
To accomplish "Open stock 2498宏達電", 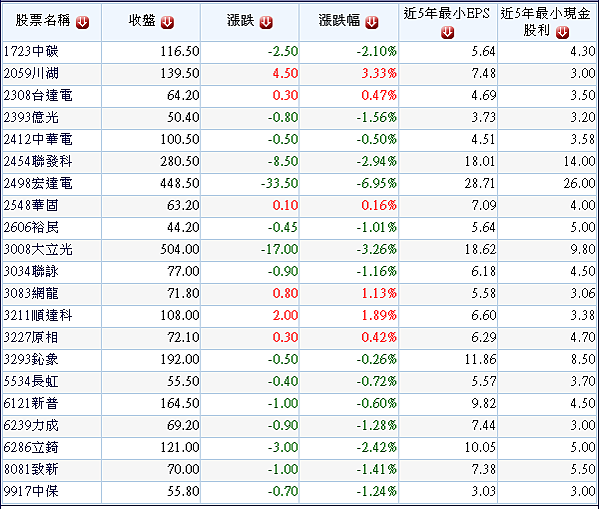I will coord(38,183).
